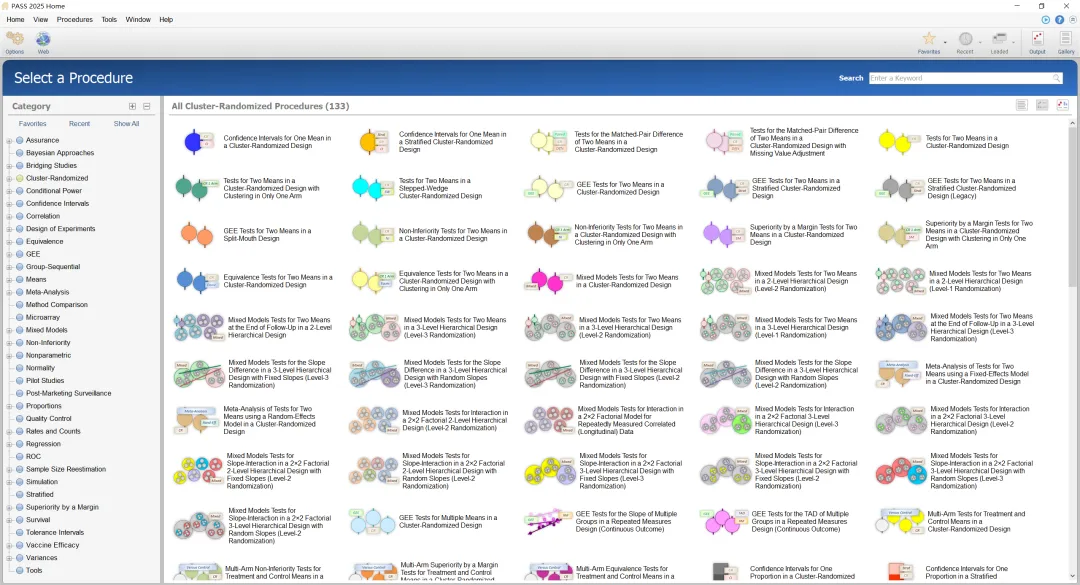Screen dimensions: 1080x585
Task: Collapse all categories with minus icon
Action: click(147, 106)
